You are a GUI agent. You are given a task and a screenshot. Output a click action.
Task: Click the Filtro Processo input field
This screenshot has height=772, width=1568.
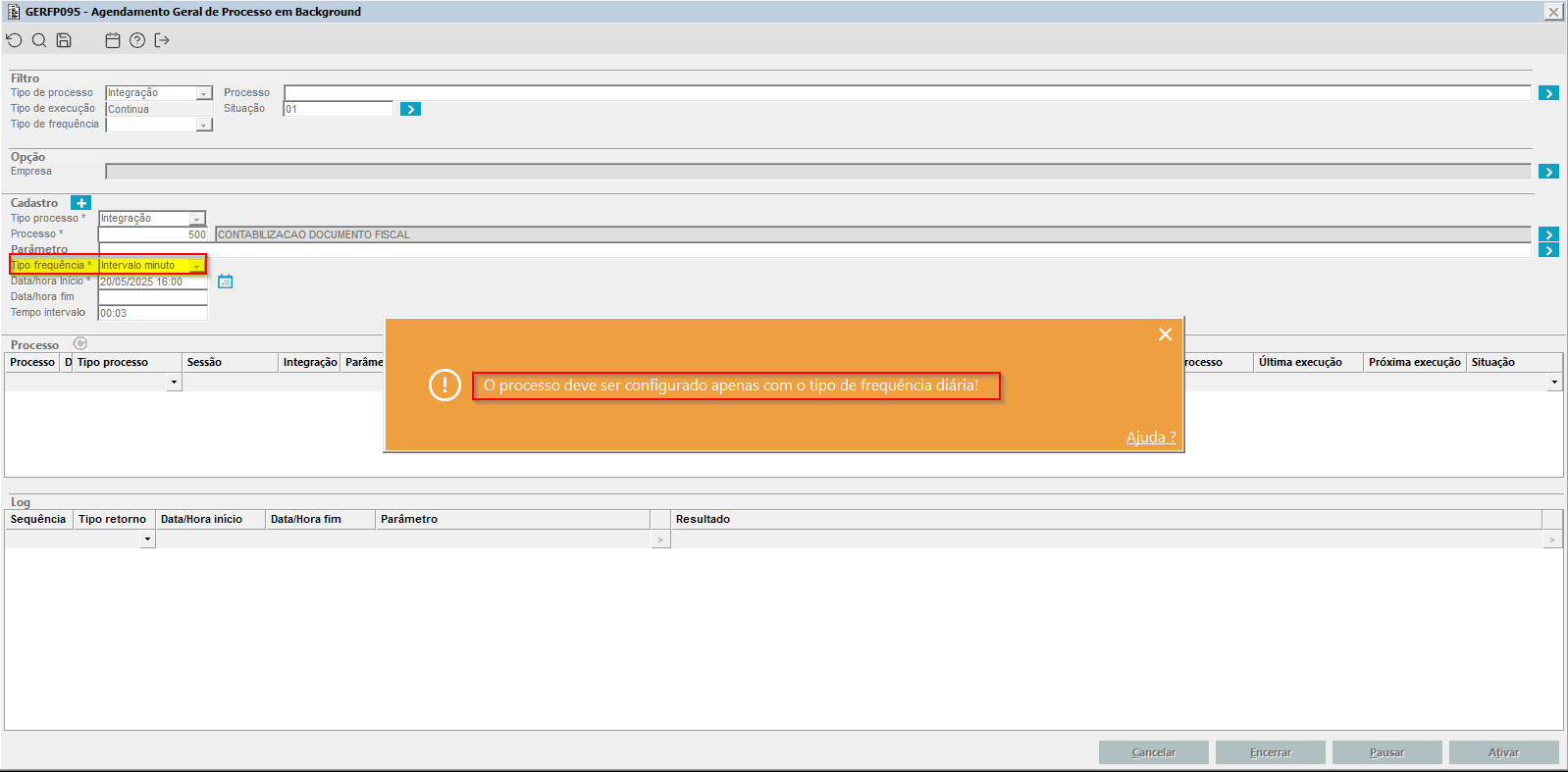[x=908, y=93]
